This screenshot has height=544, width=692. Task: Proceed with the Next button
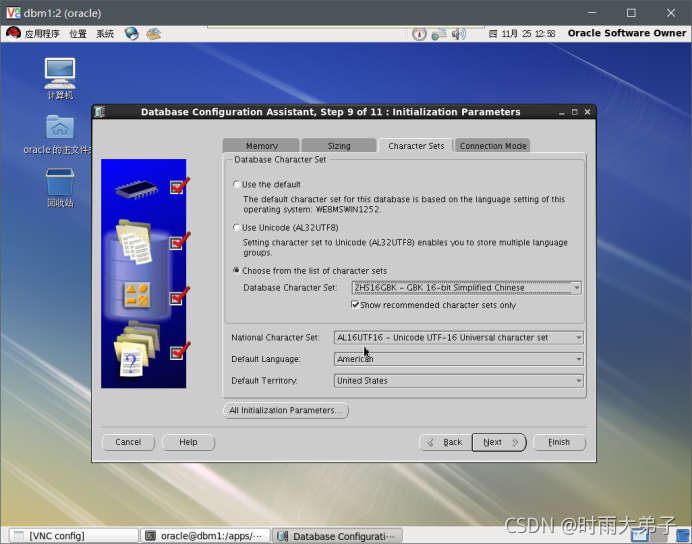pyautogui.click(x=499, y=442)
